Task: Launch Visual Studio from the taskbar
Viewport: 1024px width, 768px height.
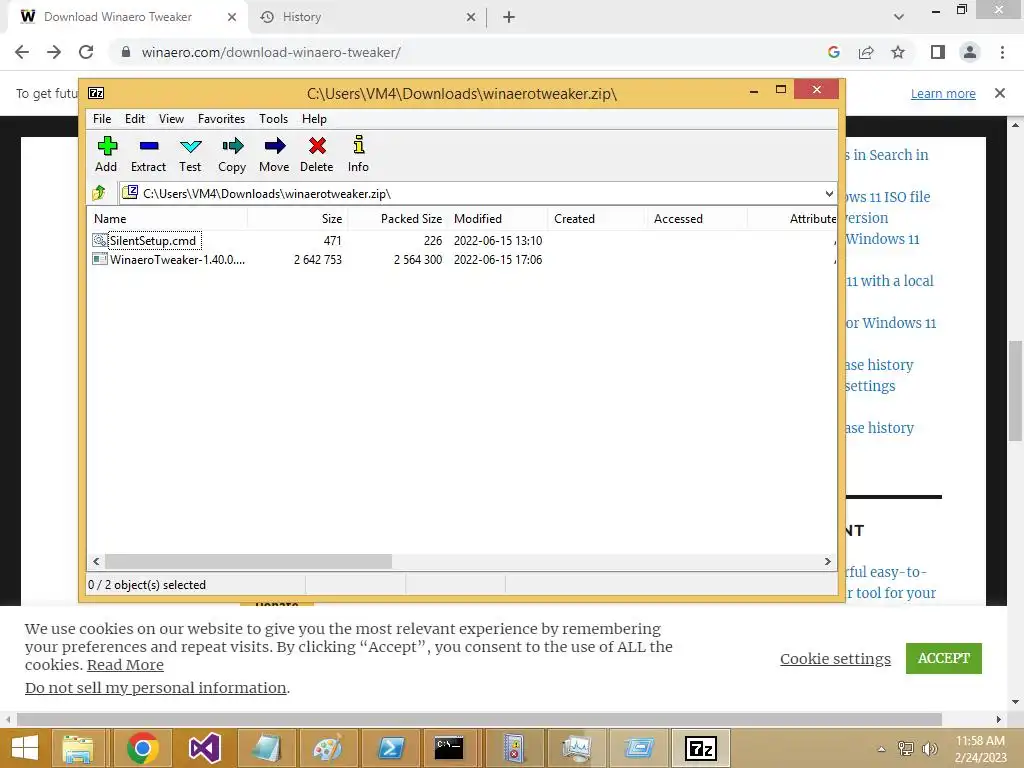Action: point(204,748)
